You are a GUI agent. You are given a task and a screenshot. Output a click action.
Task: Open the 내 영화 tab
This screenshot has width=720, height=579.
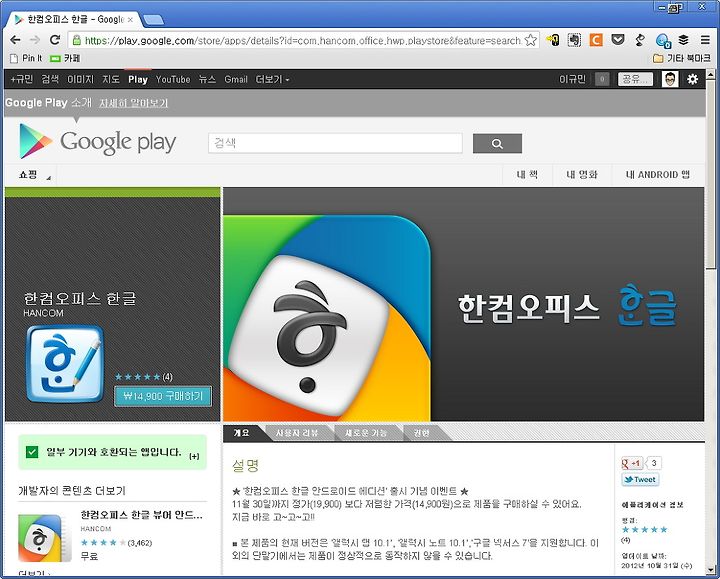(582, 174)
